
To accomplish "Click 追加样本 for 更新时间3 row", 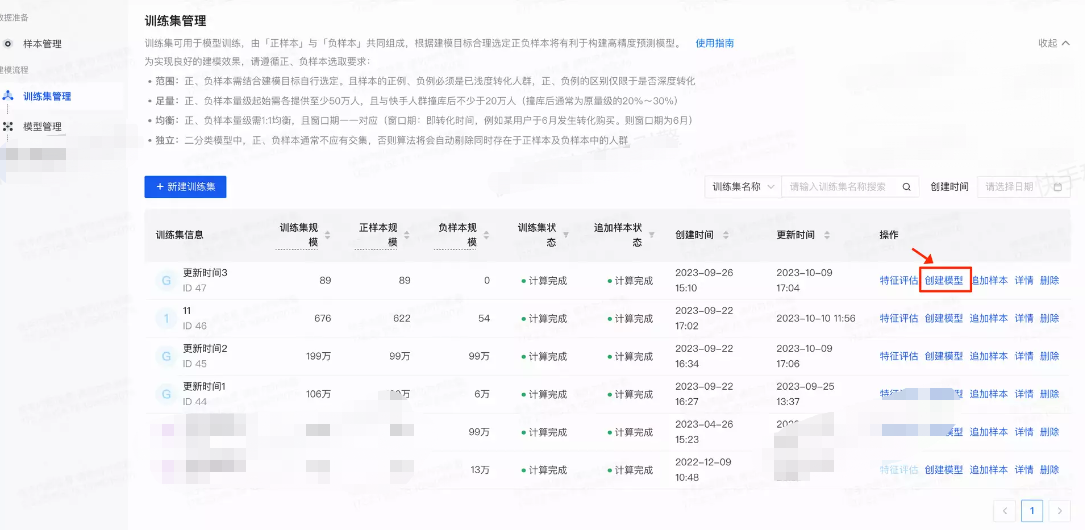I will 989,280.
